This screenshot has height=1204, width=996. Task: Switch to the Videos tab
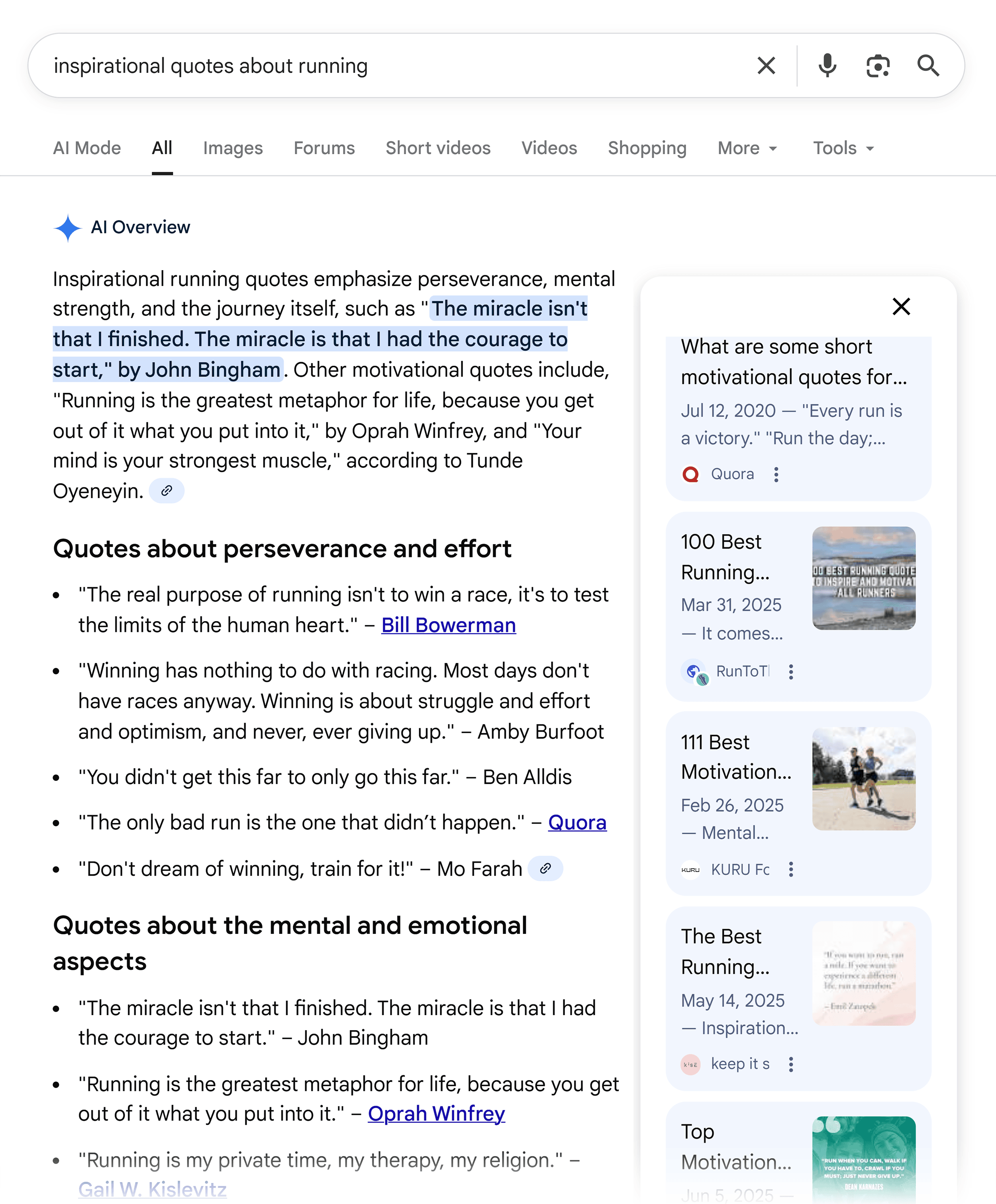coord(549,148)
